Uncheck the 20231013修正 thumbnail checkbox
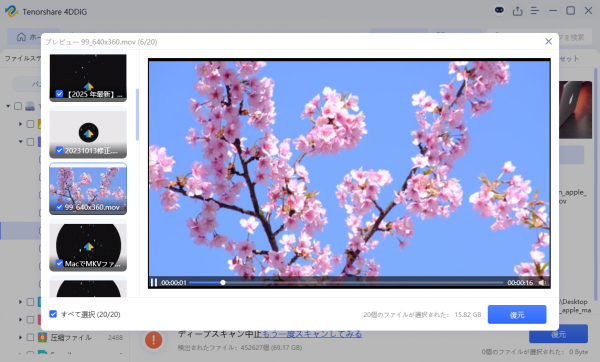 click(x=59, y=150)
